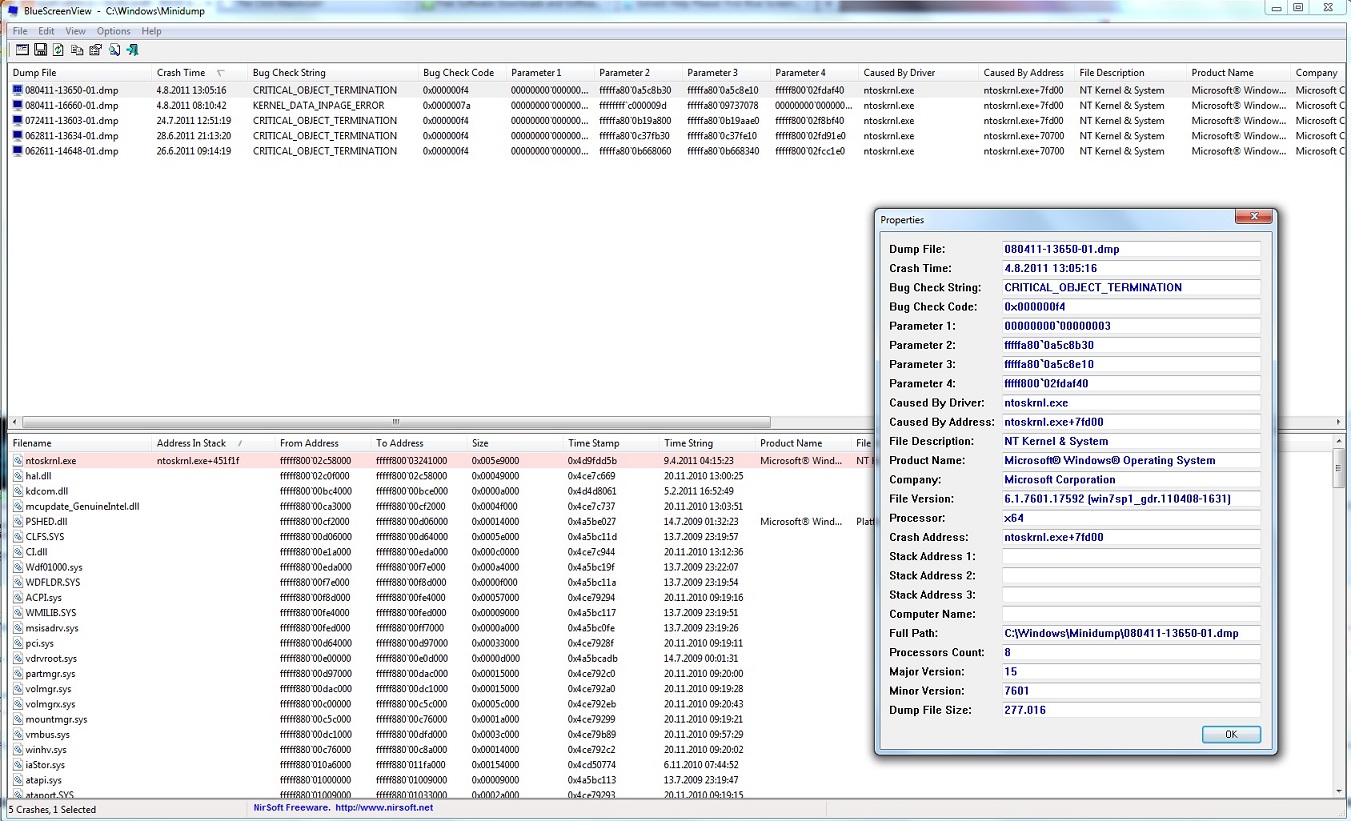Select the ntoskrnl.exe row in driver list
The width and height of the screenshot is (1351, 821).
[51, 461]
